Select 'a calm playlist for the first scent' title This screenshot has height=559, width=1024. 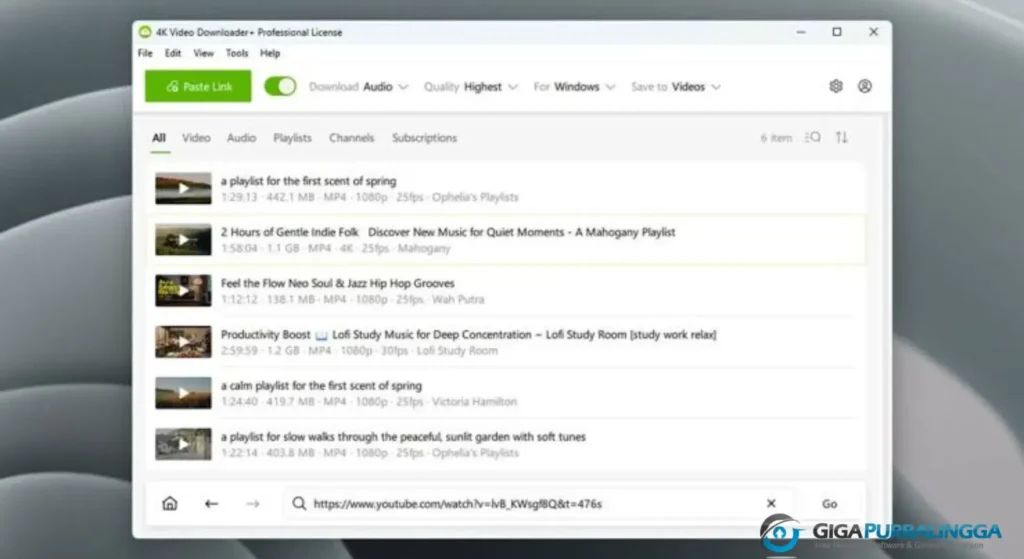321,385
